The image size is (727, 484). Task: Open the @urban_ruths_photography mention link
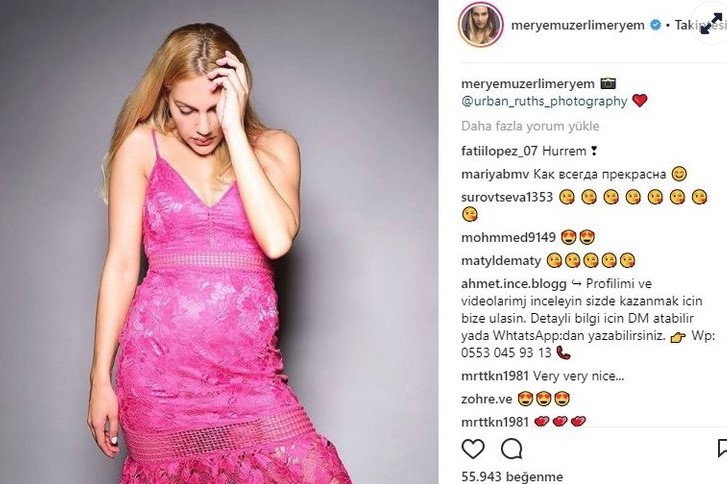(x=544, y=101)
